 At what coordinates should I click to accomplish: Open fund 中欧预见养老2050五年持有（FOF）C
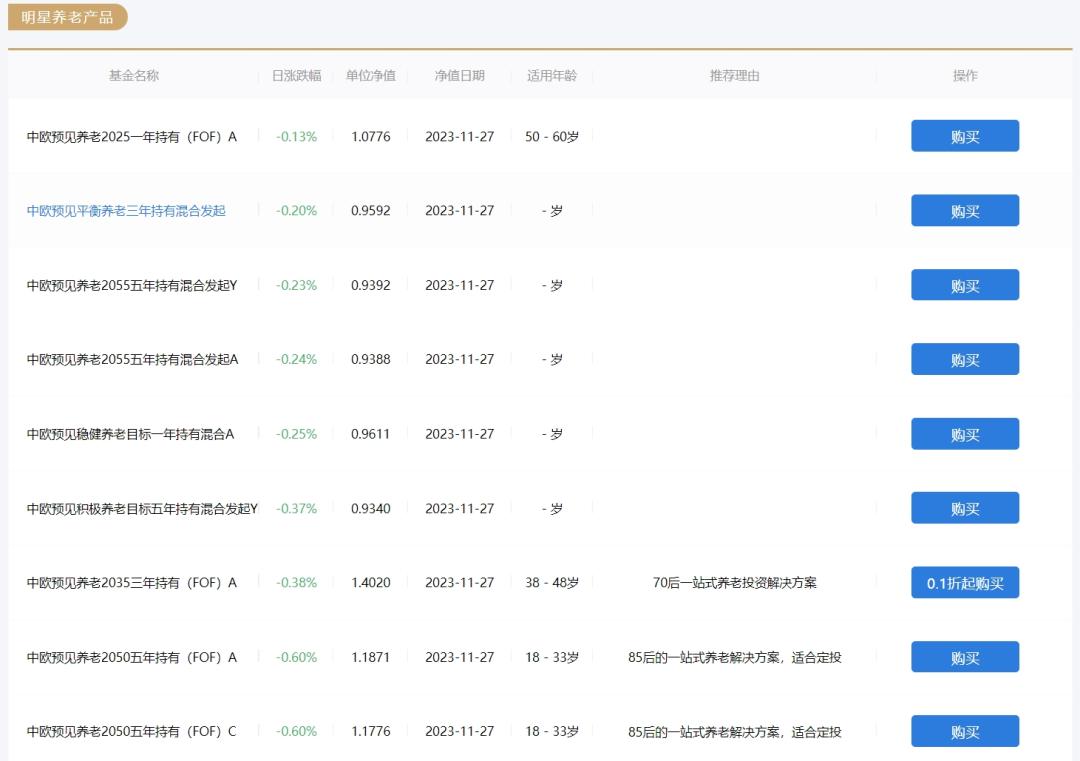131,731
